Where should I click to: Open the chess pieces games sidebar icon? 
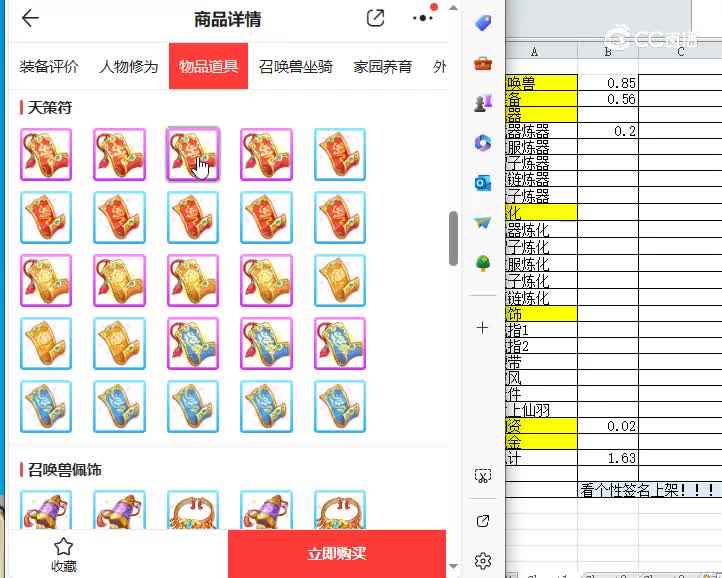coord(483,103)
